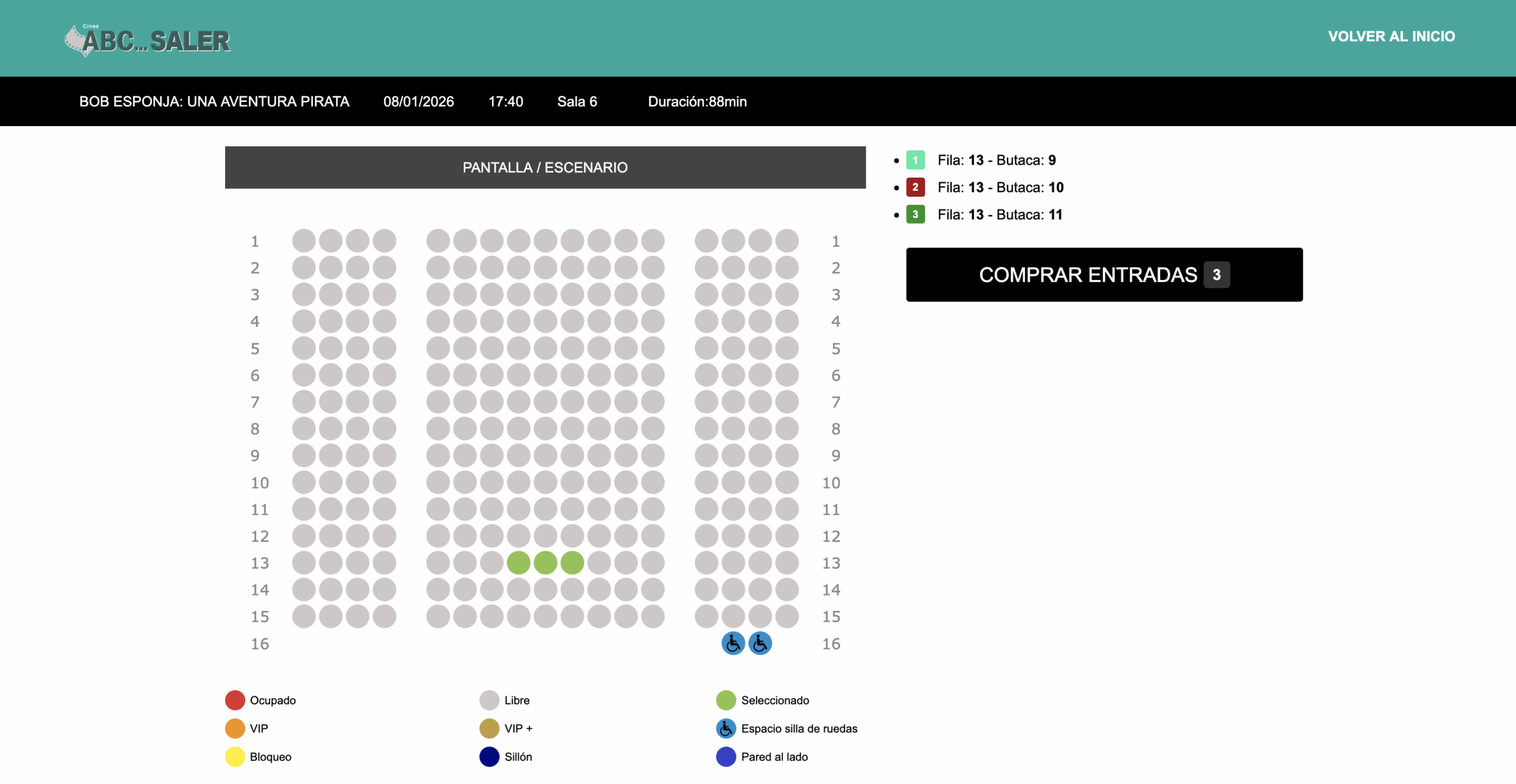
Task: Deselect the first green seat in row 13
Action: [518, 563]
